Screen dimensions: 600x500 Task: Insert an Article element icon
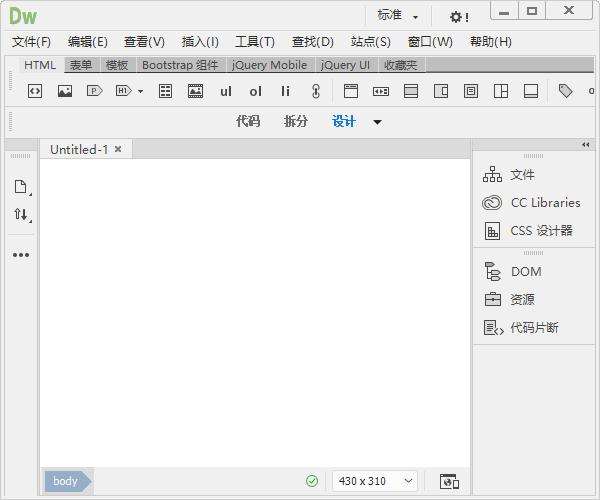[471, 91]
